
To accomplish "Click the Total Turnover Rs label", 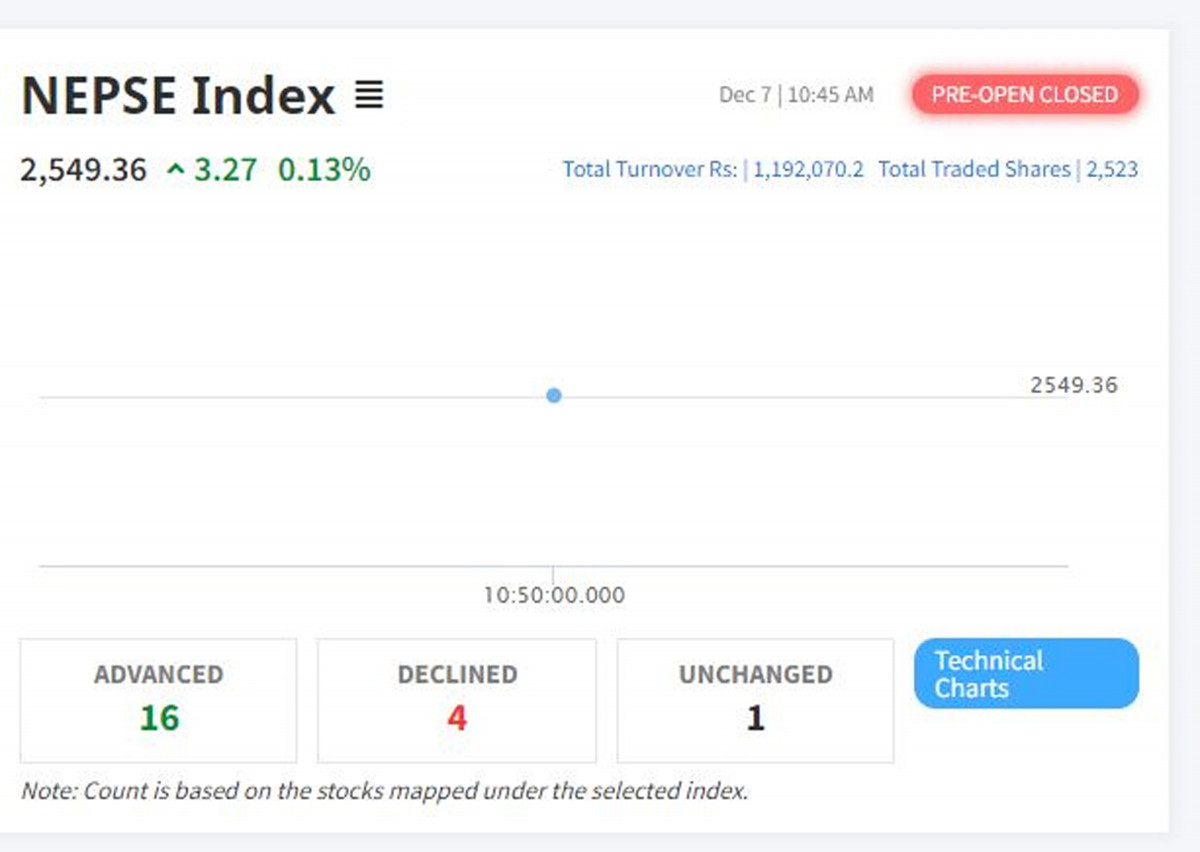I will point(650,169).
